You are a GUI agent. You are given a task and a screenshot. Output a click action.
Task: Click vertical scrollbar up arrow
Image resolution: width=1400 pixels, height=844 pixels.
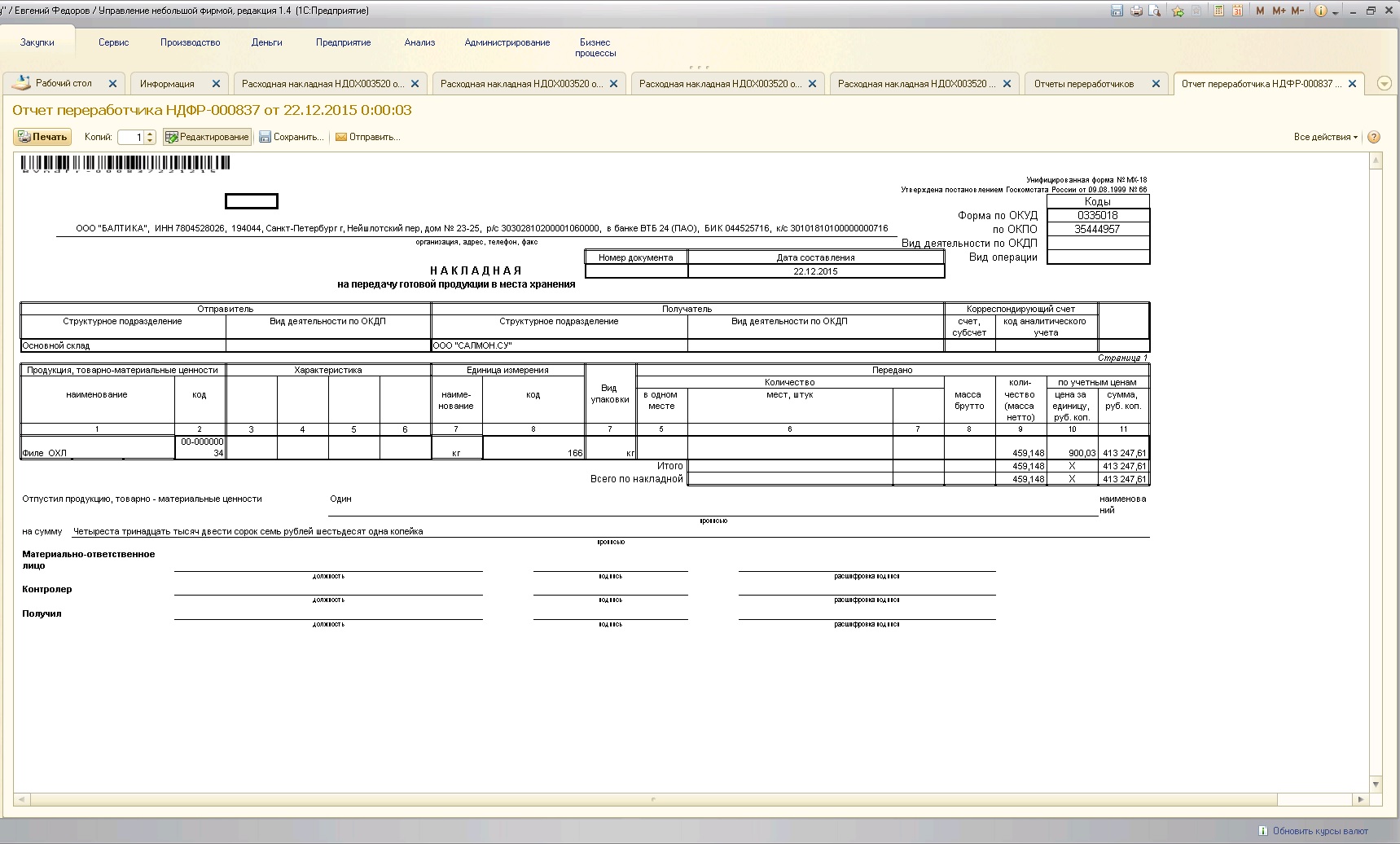pos(1376,160)
